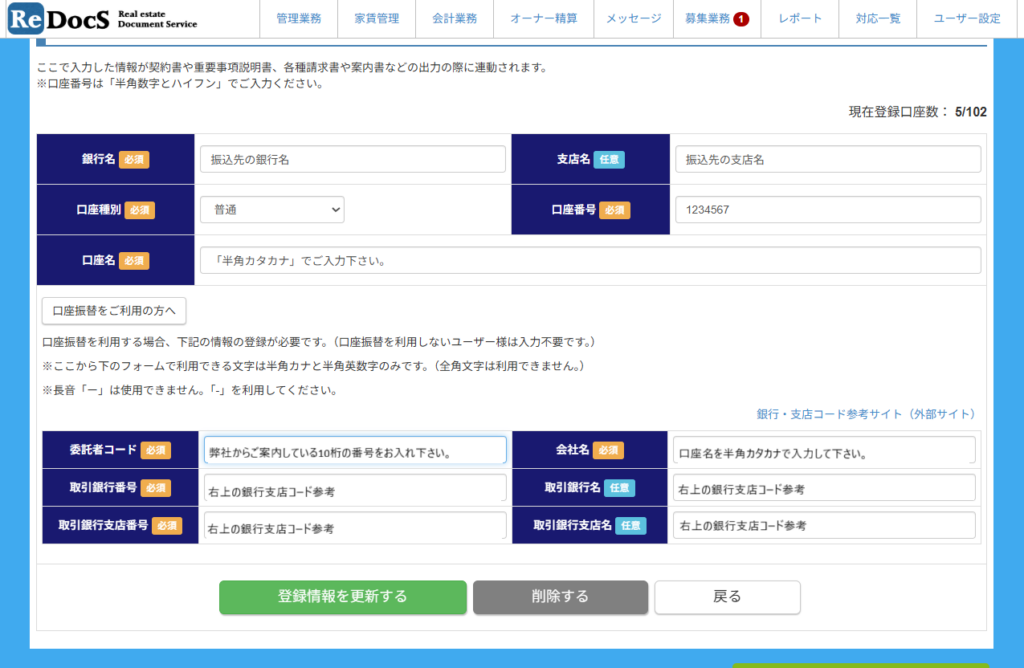Open the 管理業務 menu
The height and width of the screenshot is (668, 1024).
[299, 19]
